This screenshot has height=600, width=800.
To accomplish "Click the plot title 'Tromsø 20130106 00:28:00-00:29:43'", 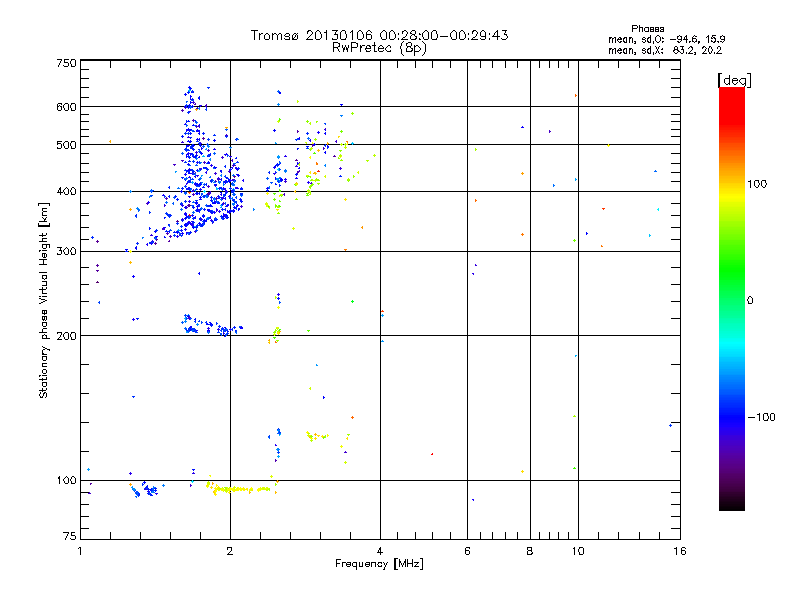I will (379, 35).
